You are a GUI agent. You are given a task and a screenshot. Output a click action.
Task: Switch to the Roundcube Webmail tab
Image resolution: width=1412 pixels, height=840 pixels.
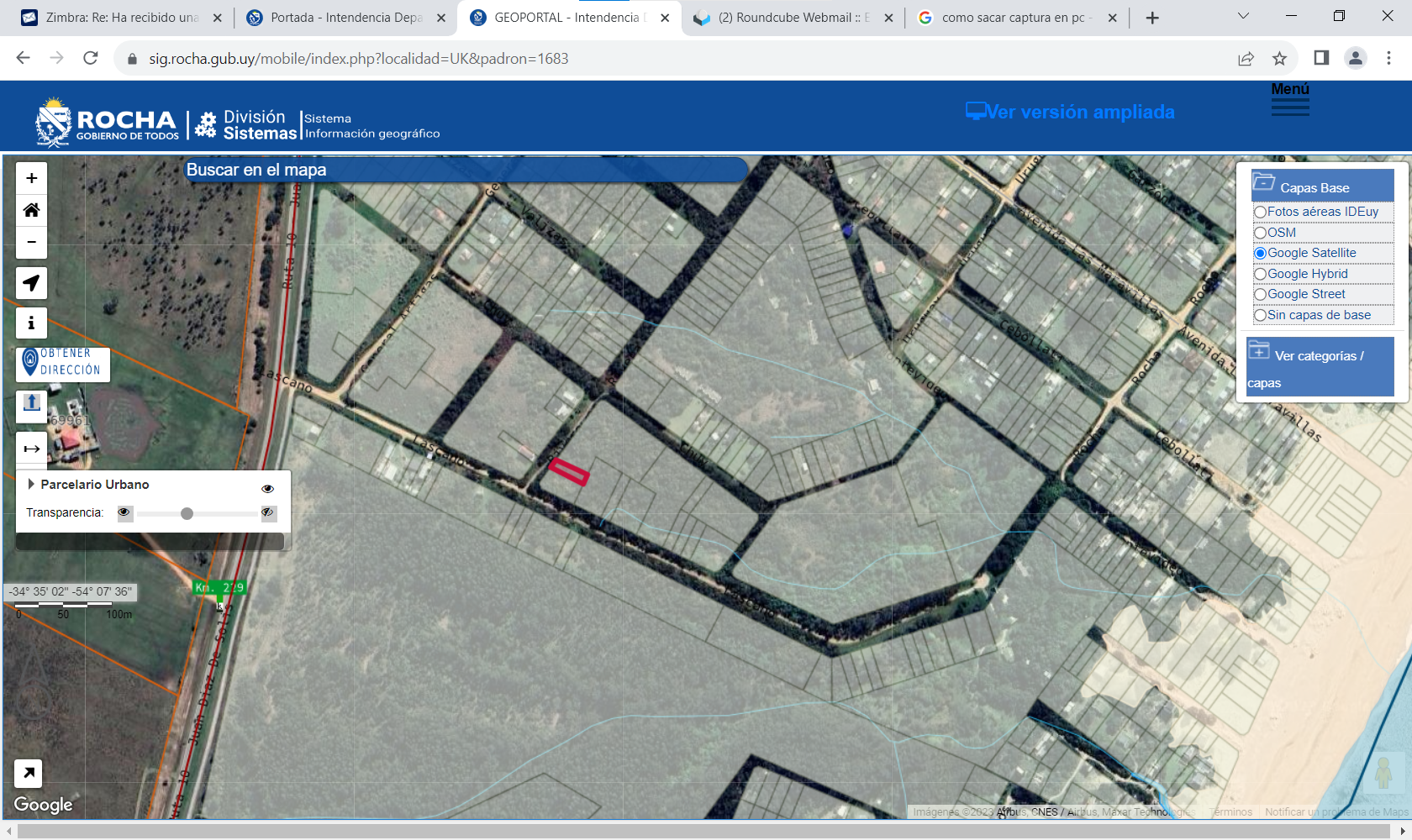coord(793,18)
